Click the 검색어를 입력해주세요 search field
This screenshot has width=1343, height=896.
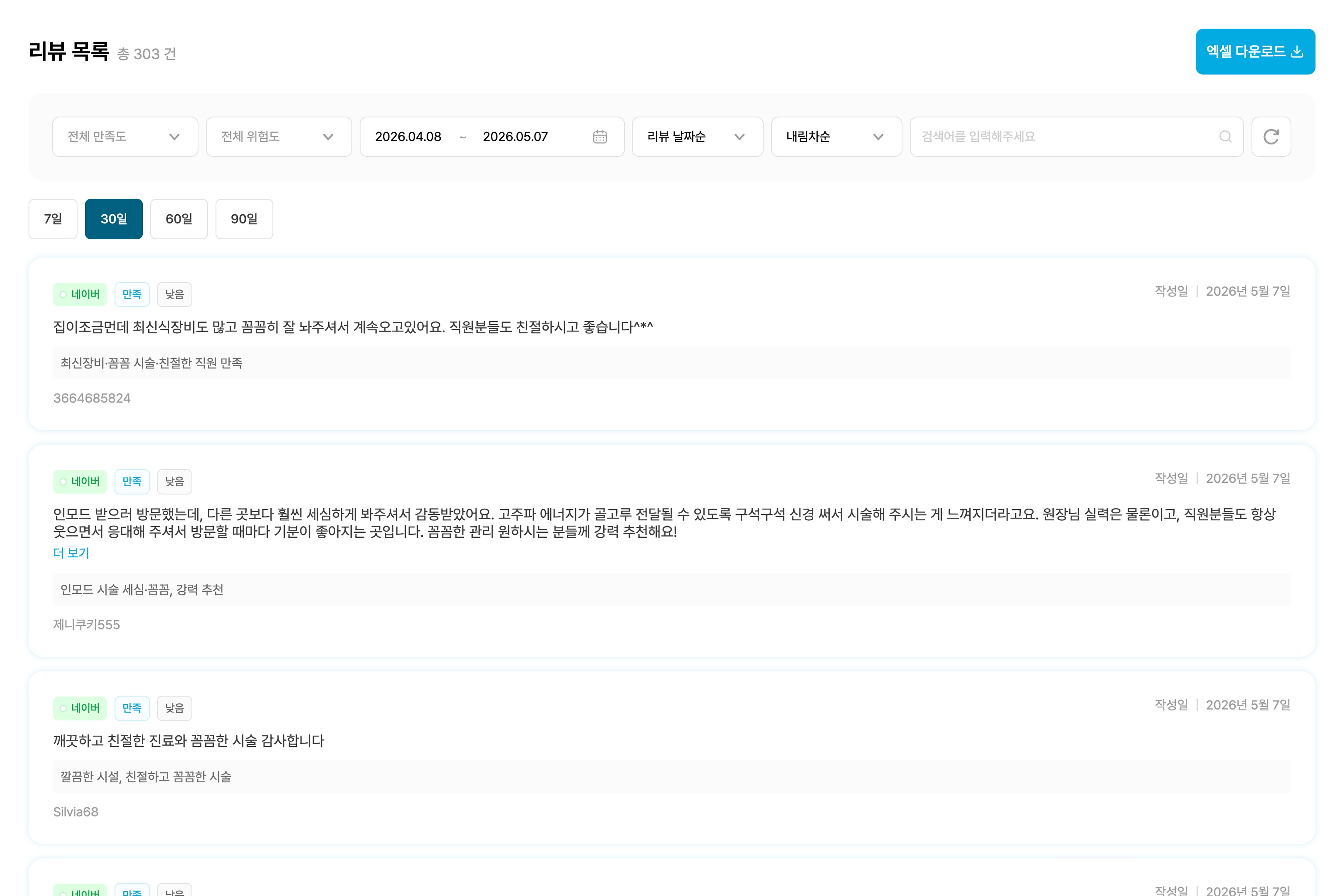(1076, 137)
